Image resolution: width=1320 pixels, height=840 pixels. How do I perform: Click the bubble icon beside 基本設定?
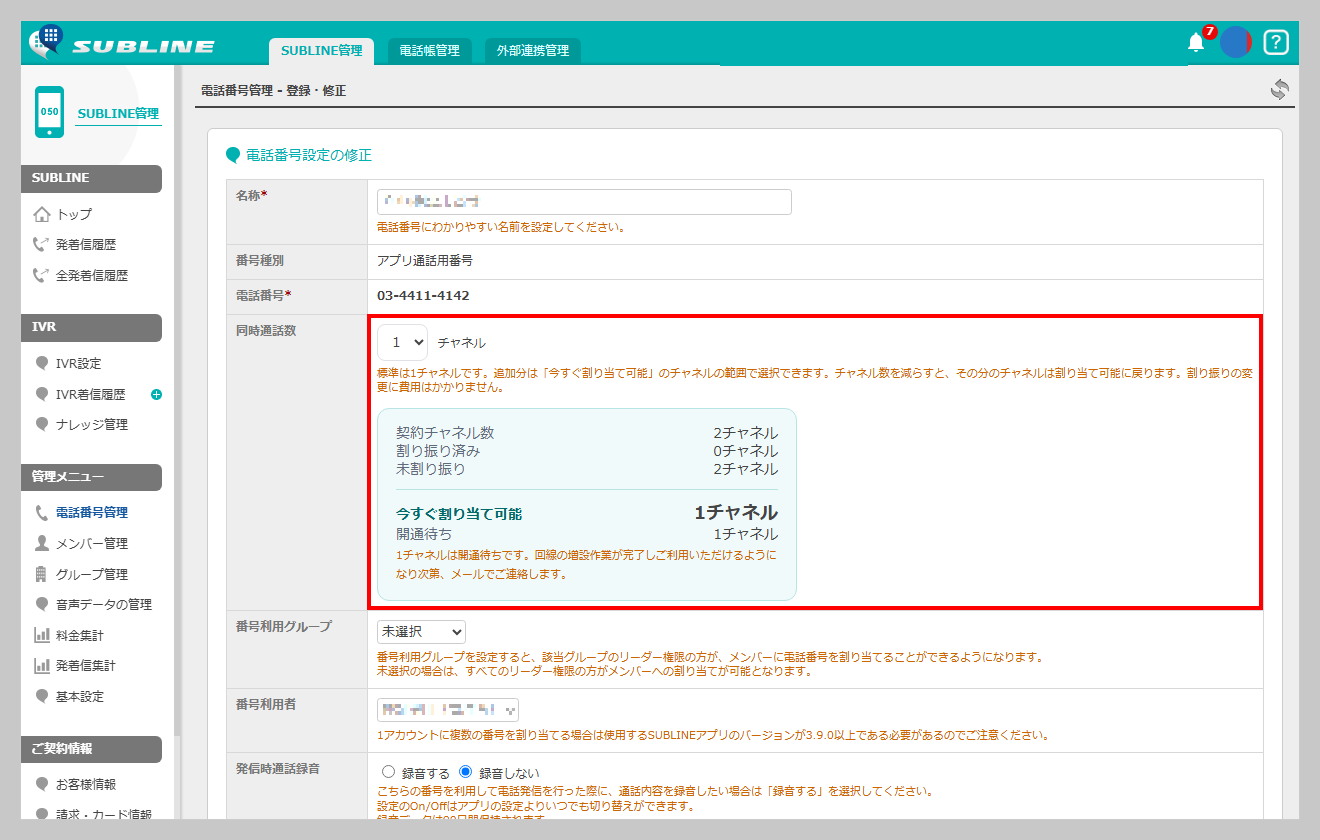pos(42,696)
